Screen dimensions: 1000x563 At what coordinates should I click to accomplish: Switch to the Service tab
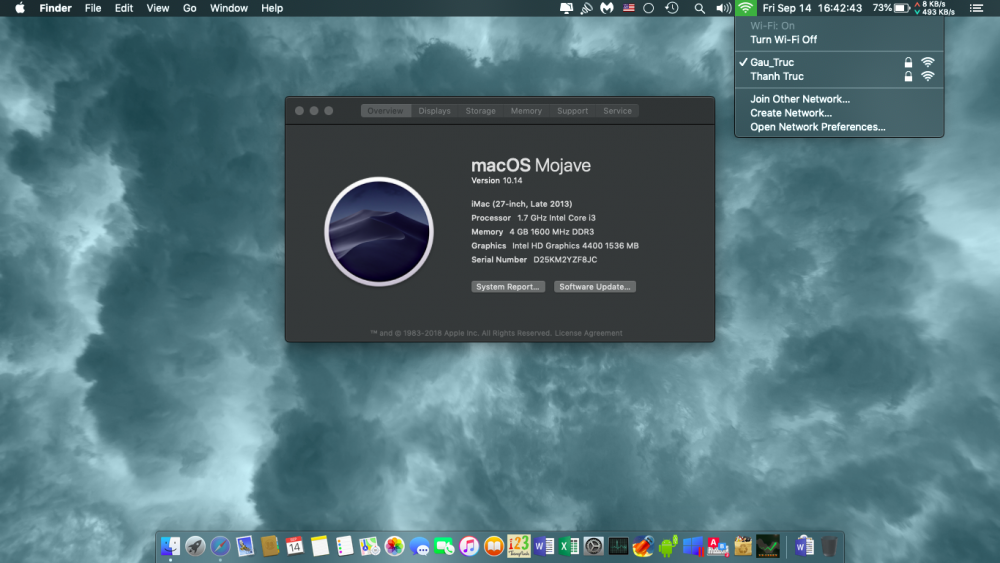tap(617, 111)
